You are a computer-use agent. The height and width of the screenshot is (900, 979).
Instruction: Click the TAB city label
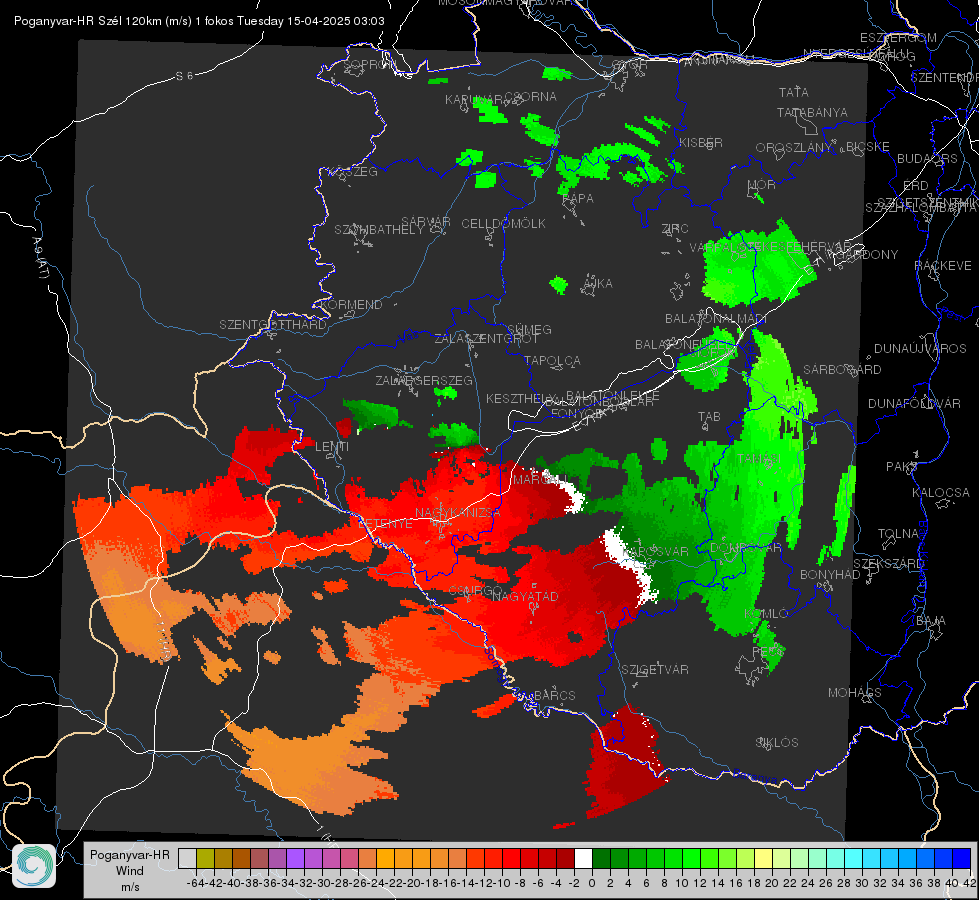click(x=709, y=417)
